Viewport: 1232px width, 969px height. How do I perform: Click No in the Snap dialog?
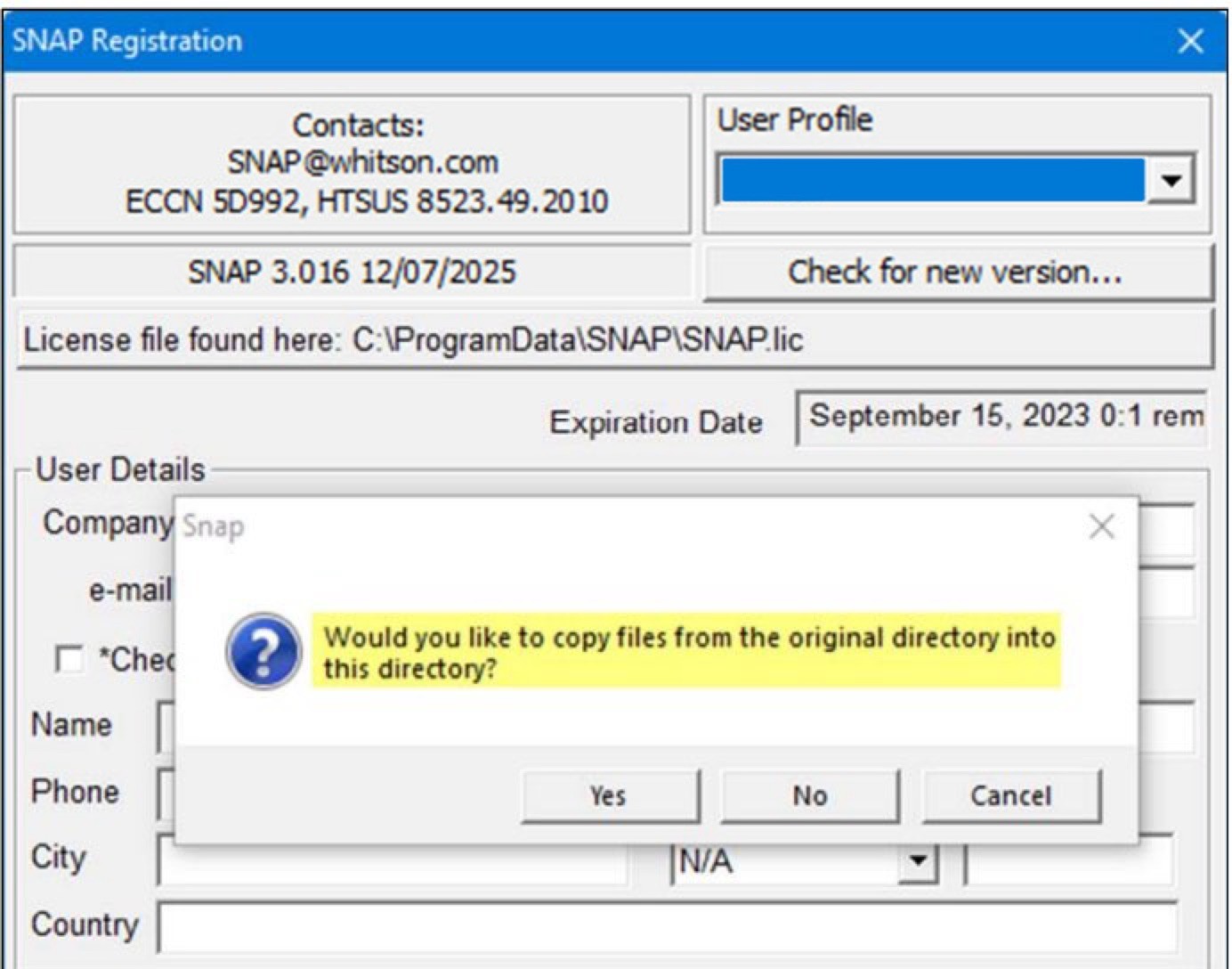[x=809, y=795]
